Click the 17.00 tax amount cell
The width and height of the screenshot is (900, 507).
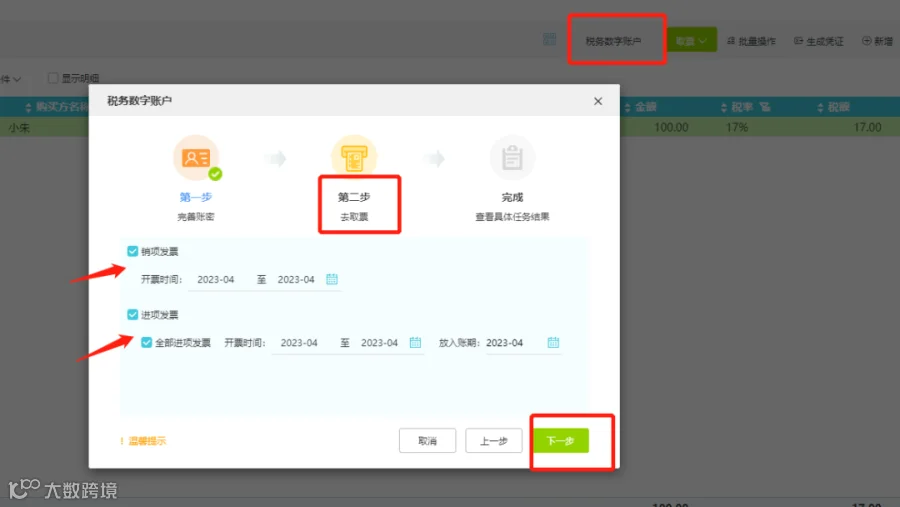[867, 127]
